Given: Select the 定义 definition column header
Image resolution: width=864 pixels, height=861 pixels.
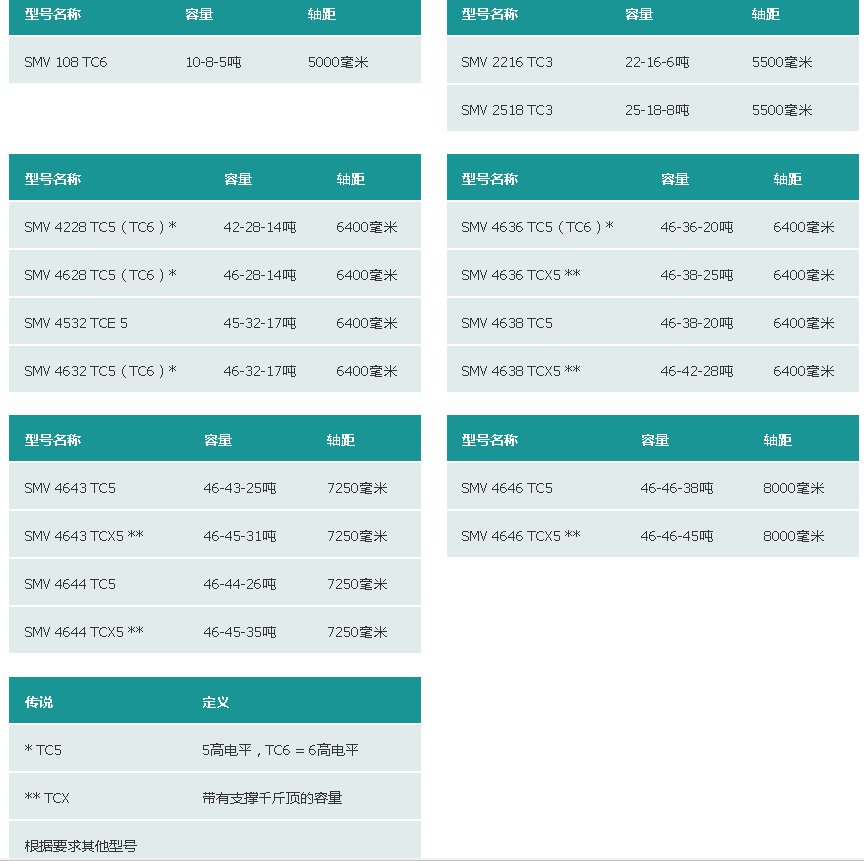Looking at the screenshot, I should click(x=215, y=702).
